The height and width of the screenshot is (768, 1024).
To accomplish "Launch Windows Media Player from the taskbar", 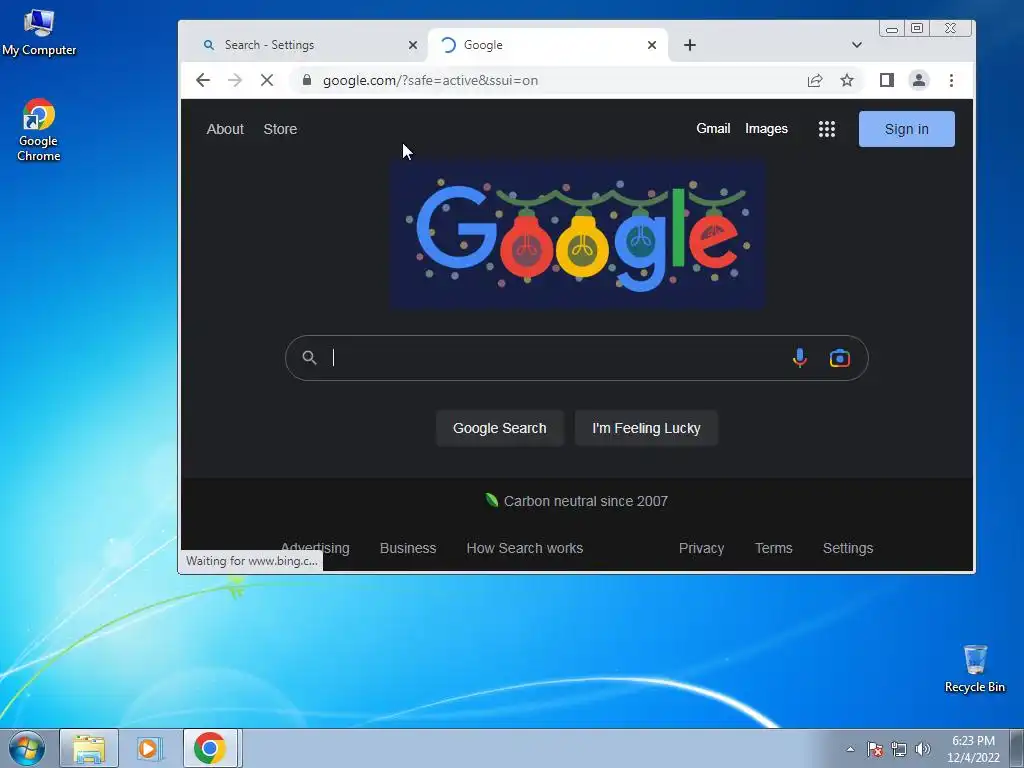I will coord(148,748).
